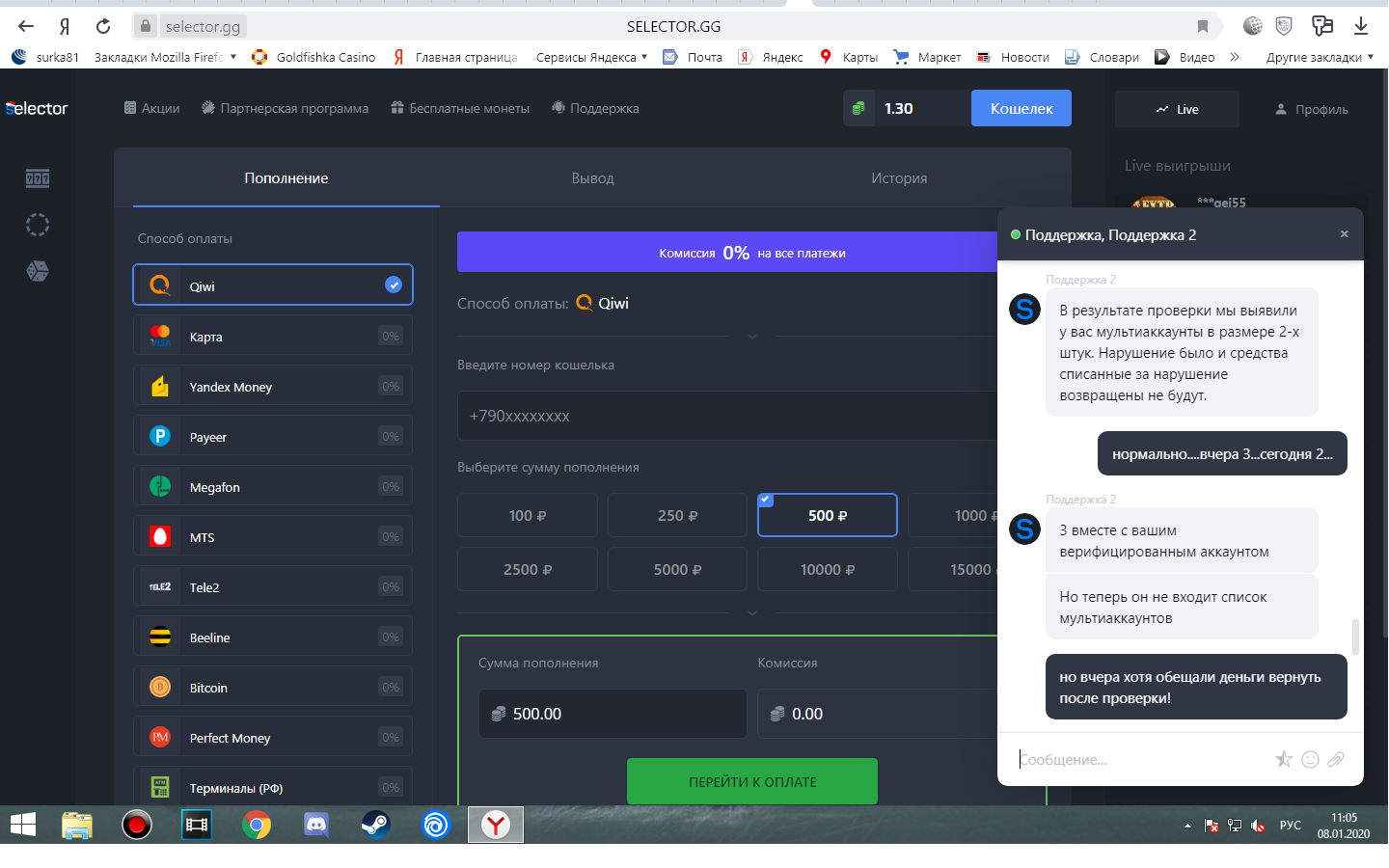Expand the Сервисы Яндекса bookmarks dropdown

click(x=591, y=57)
